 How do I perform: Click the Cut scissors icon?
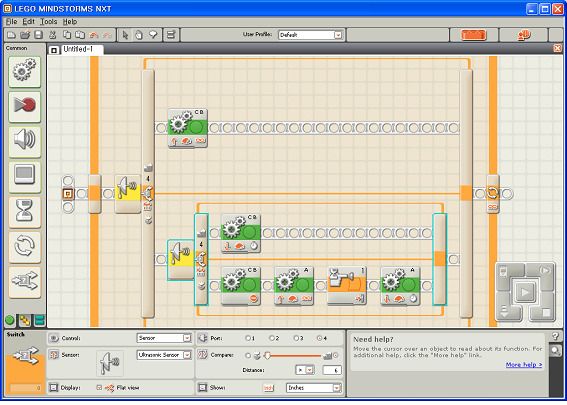coord(53,35)
